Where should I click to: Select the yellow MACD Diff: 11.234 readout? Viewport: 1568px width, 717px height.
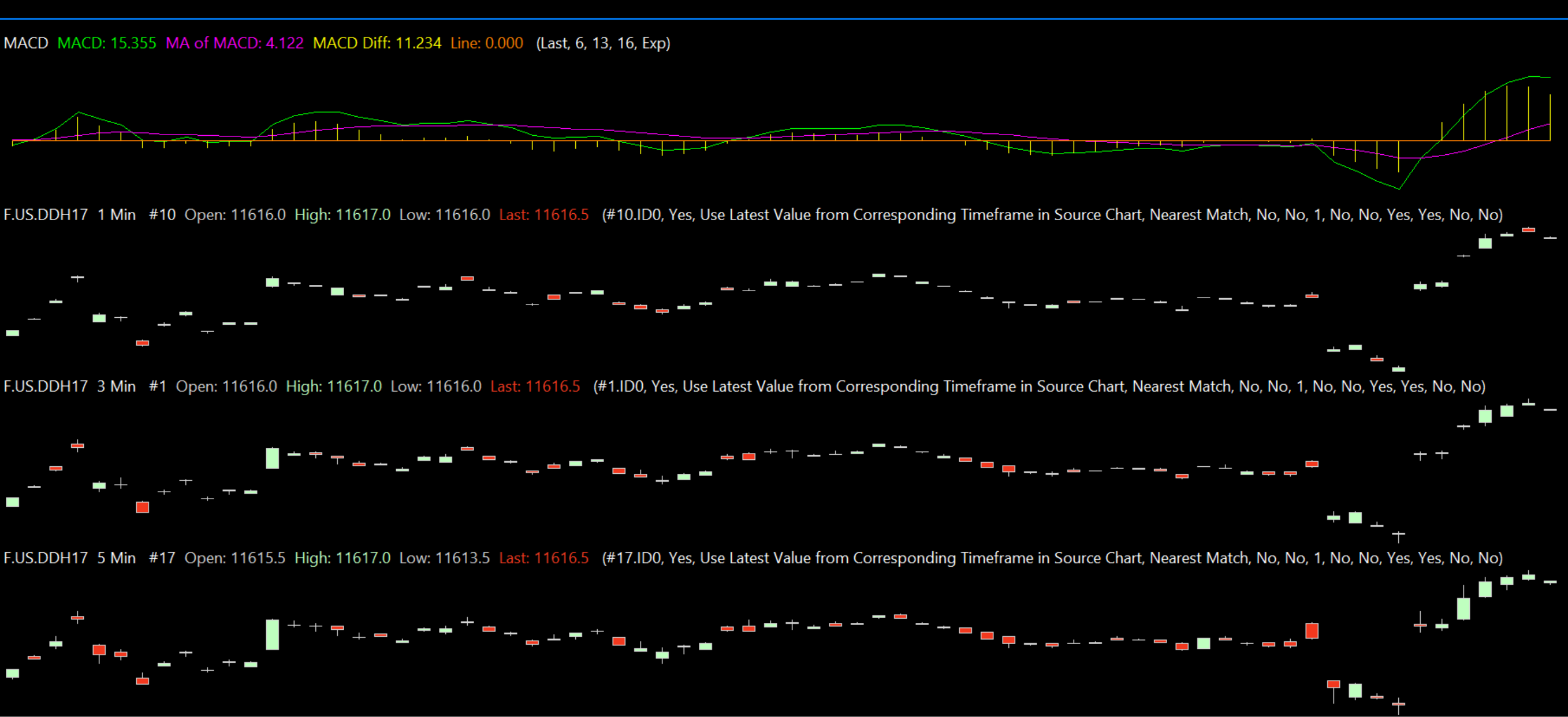377,43
